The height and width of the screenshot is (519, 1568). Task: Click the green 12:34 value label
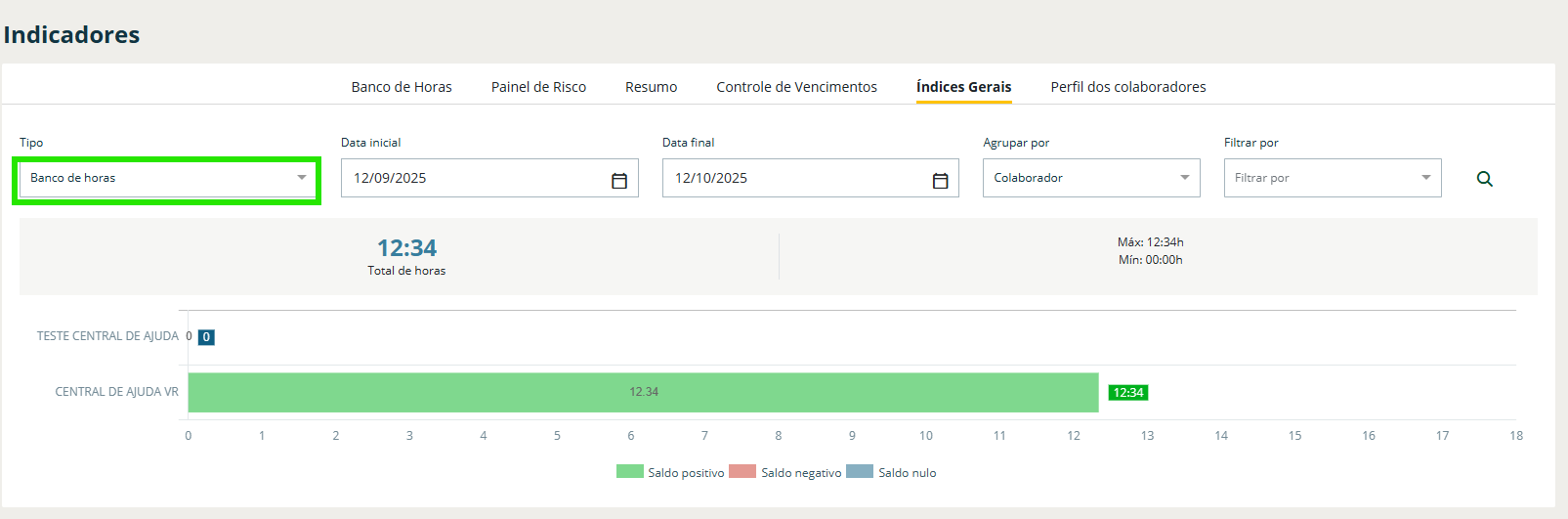[x=1127, y=392]
